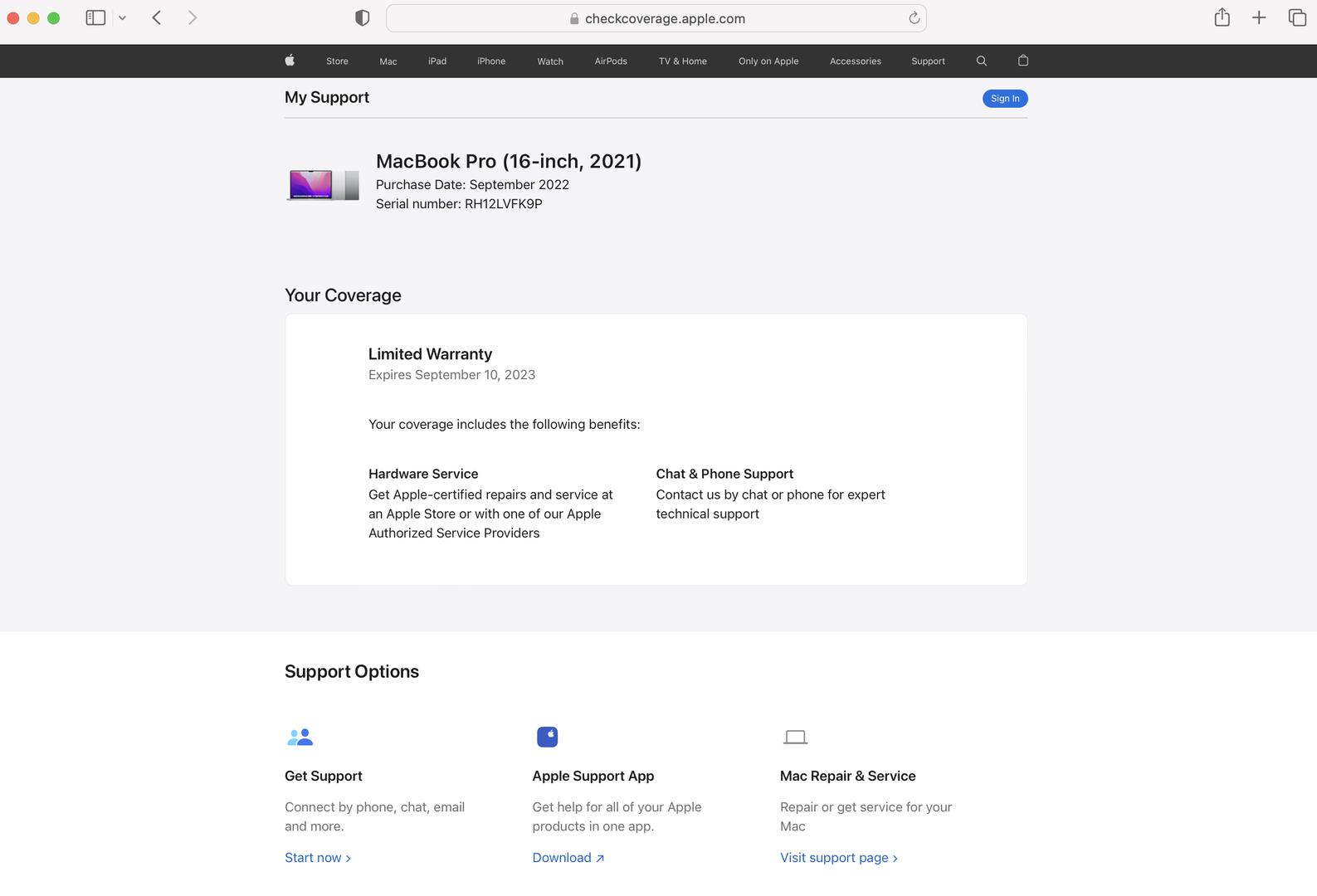
Task: Follow the Start now link
Action: pos(318,858)
